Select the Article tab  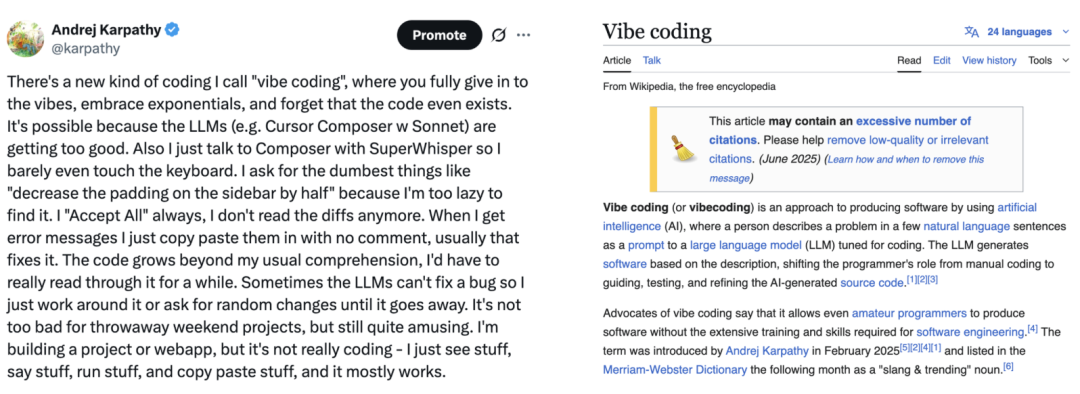coord(616,61)
